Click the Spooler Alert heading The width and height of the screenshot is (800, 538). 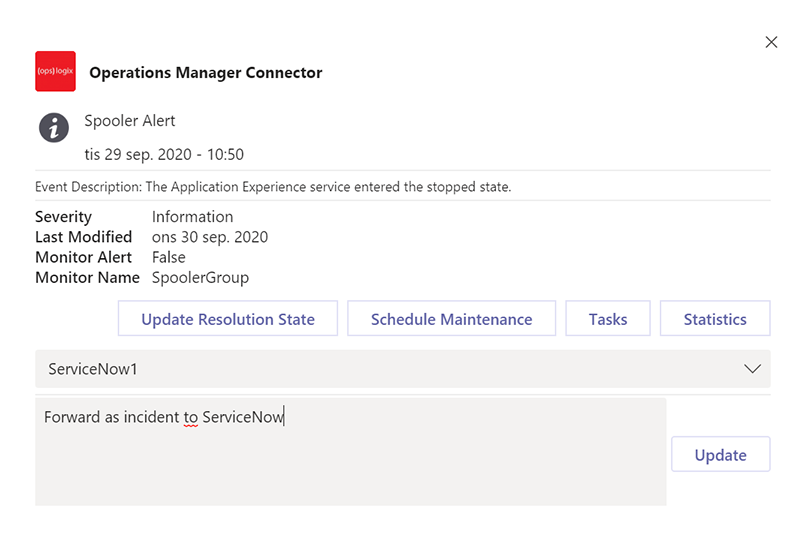[x=130, y=121]
